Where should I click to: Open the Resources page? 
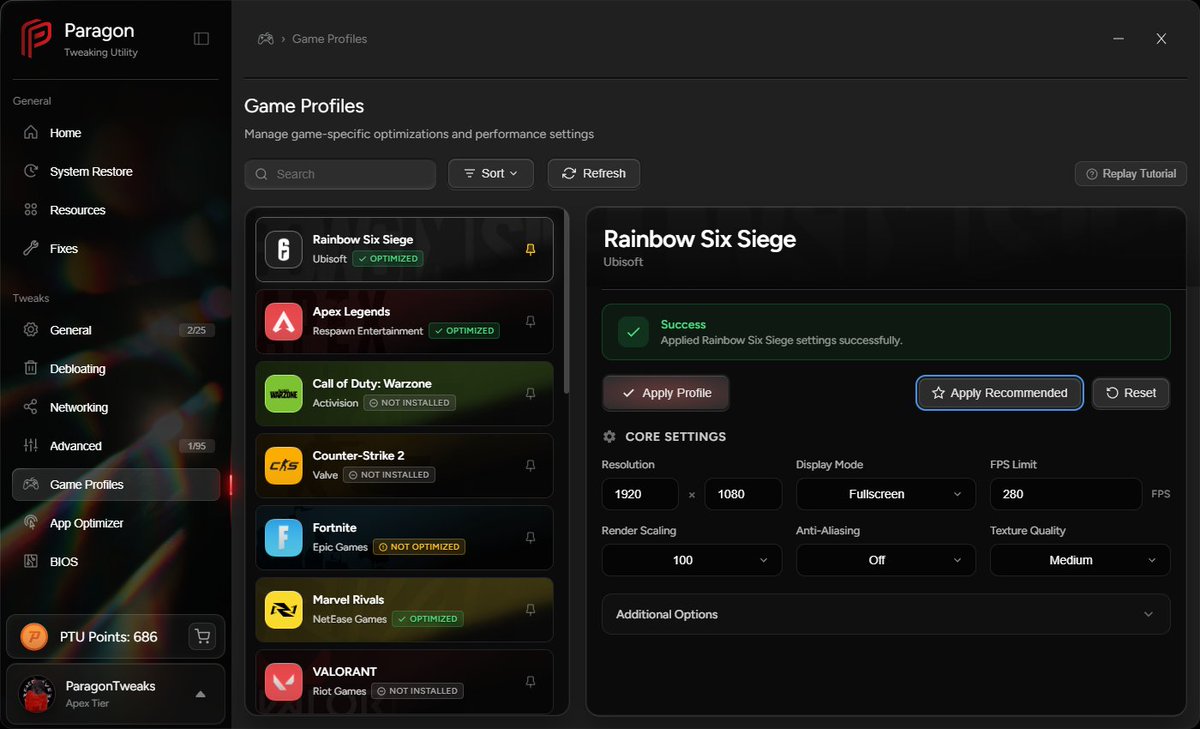click(116, 210)
